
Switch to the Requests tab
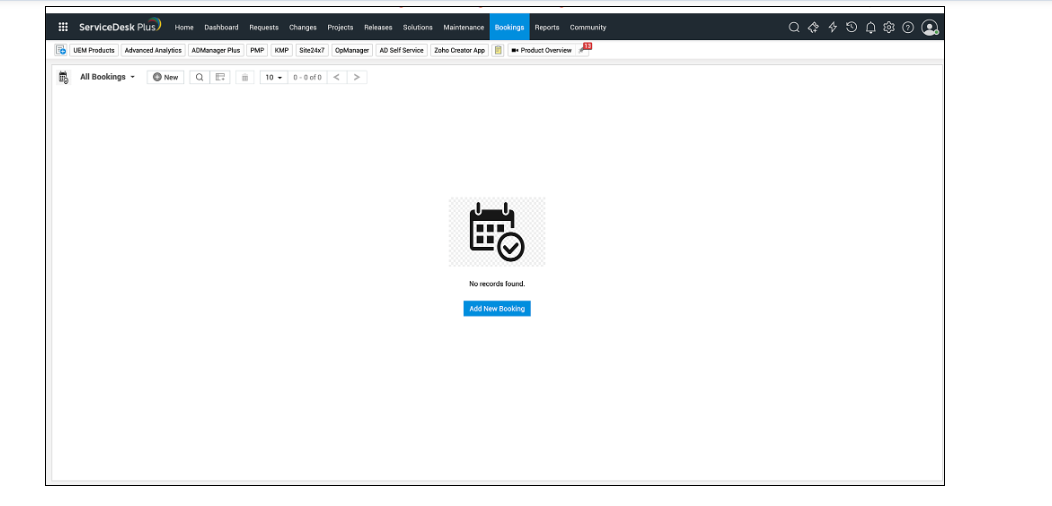[x=264, y=28]
